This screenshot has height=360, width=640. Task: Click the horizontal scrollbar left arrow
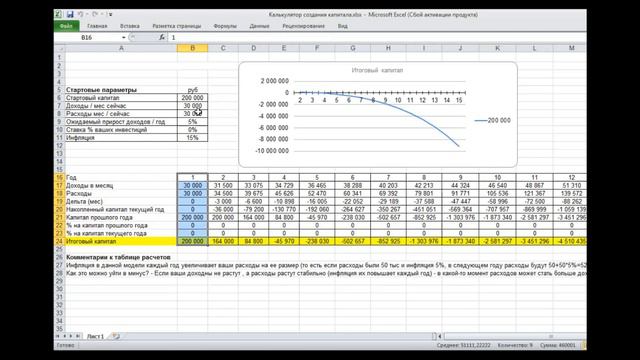440,336
